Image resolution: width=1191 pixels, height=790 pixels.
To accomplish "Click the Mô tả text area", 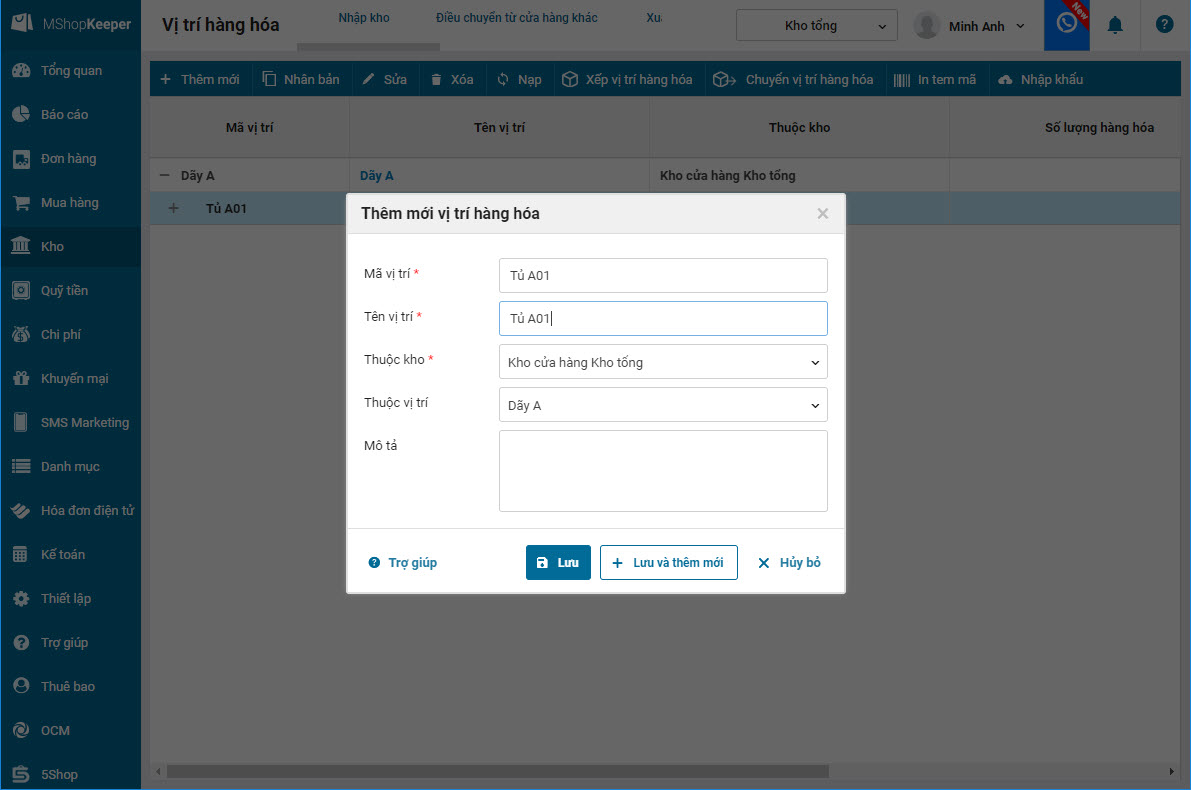I will tap(663, 471).
